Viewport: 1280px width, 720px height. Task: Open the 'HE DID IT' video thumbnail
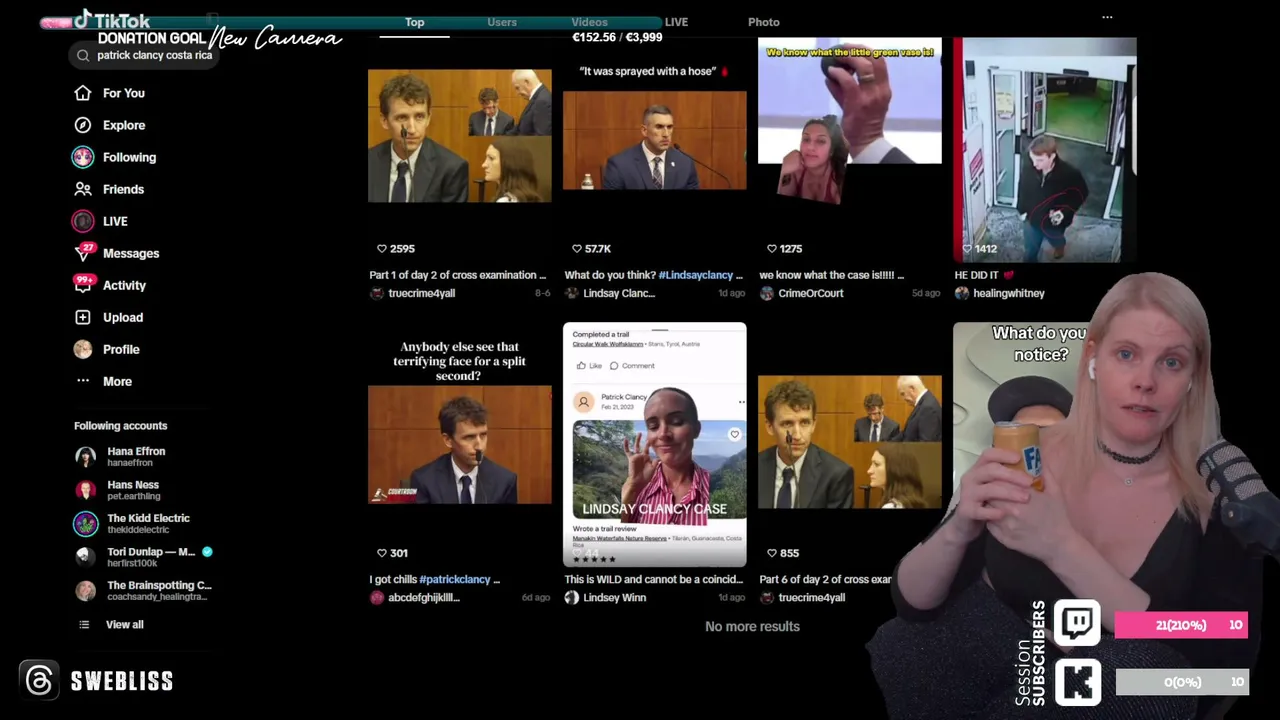coord(1044,150)
